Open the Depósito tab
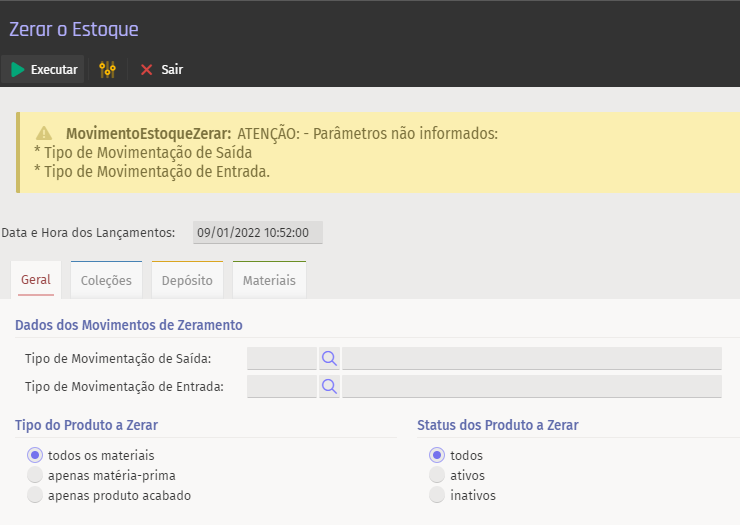The width and height of the screenshot is (740, 525). pyautogui.click(x=187, y=280)
